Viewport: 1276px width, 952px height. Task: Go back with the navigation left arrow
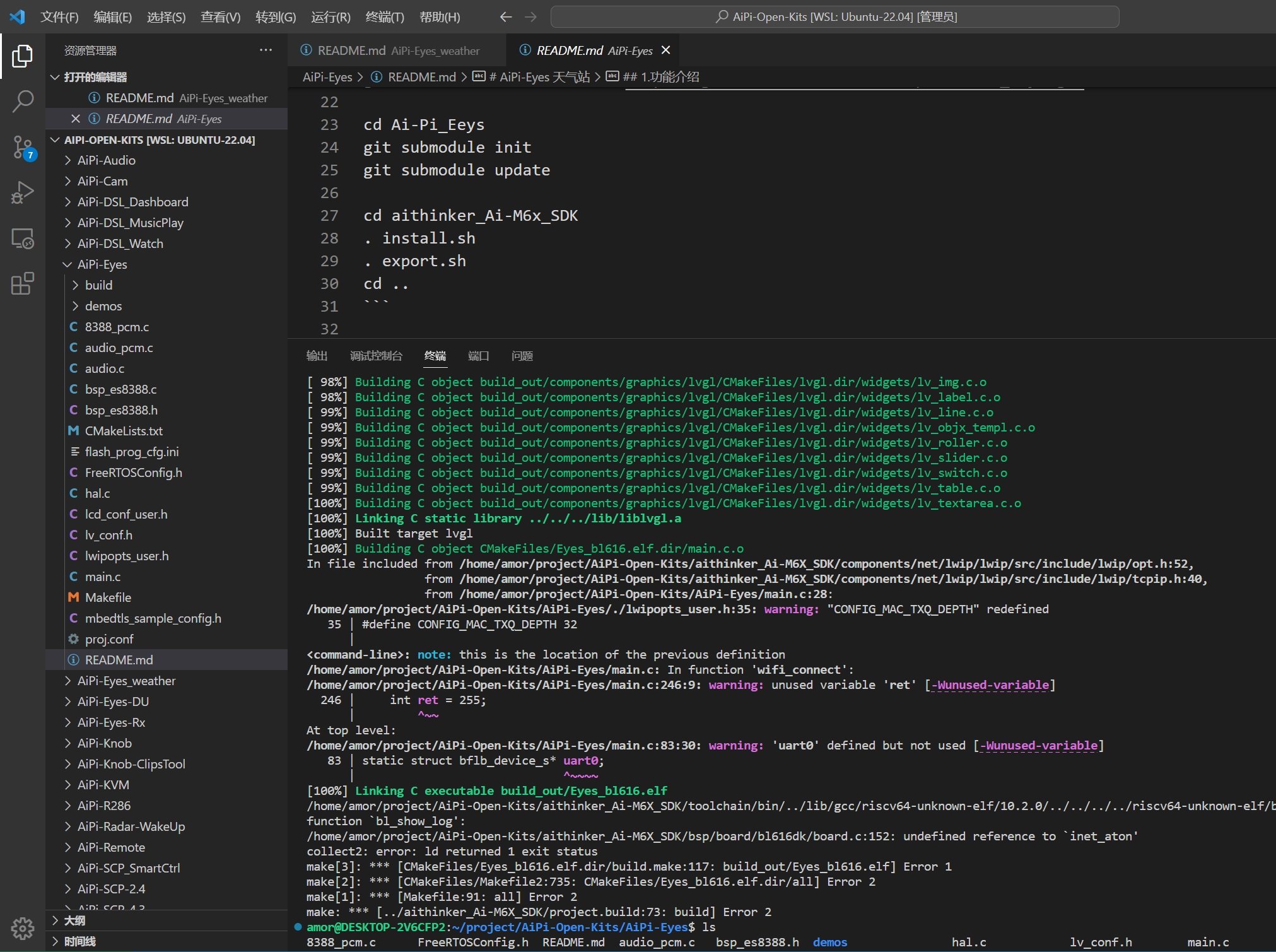(505, 17)
